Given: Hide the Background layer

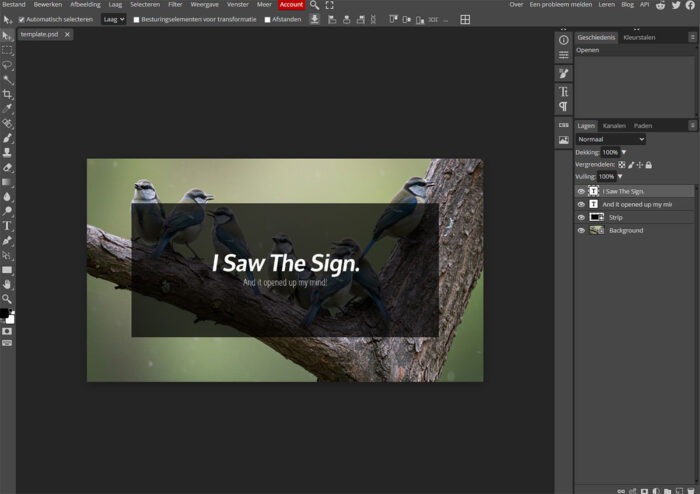Looking at the screenshot, I should pyautogui.click(x=581, y=231).
